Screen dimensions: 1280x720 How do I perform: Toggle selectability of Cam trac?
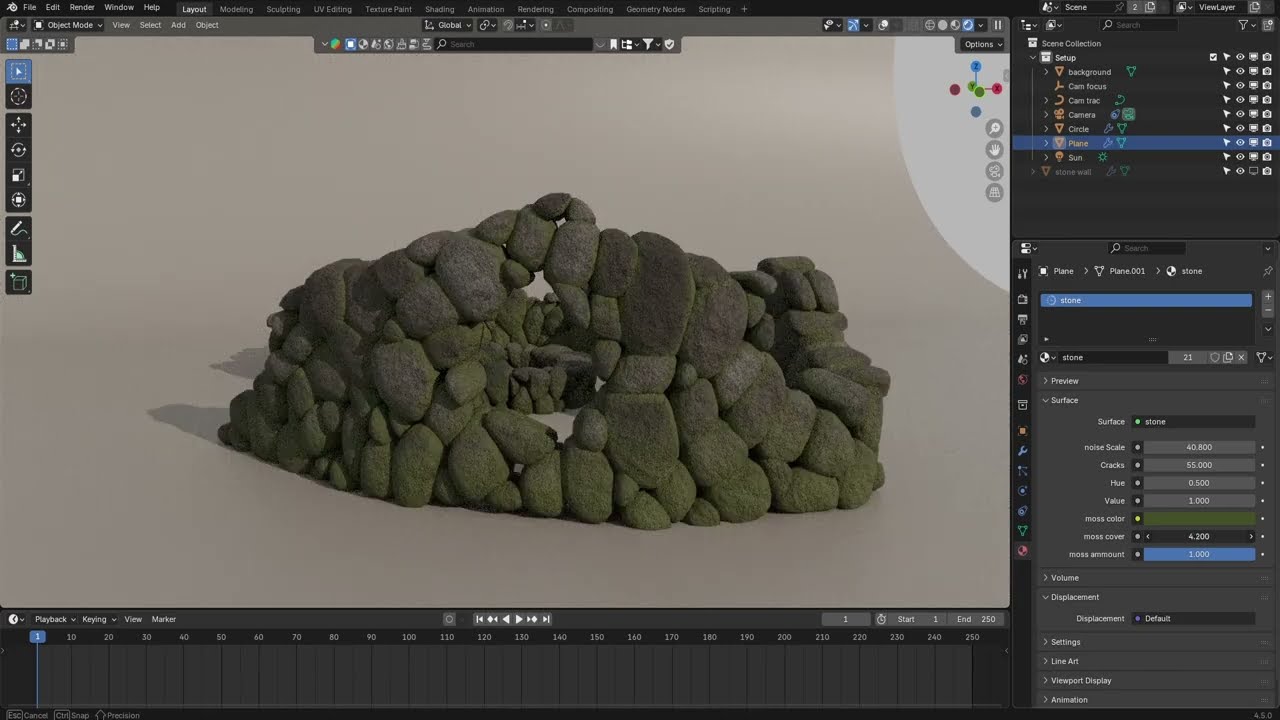[x=1227, y=100]
